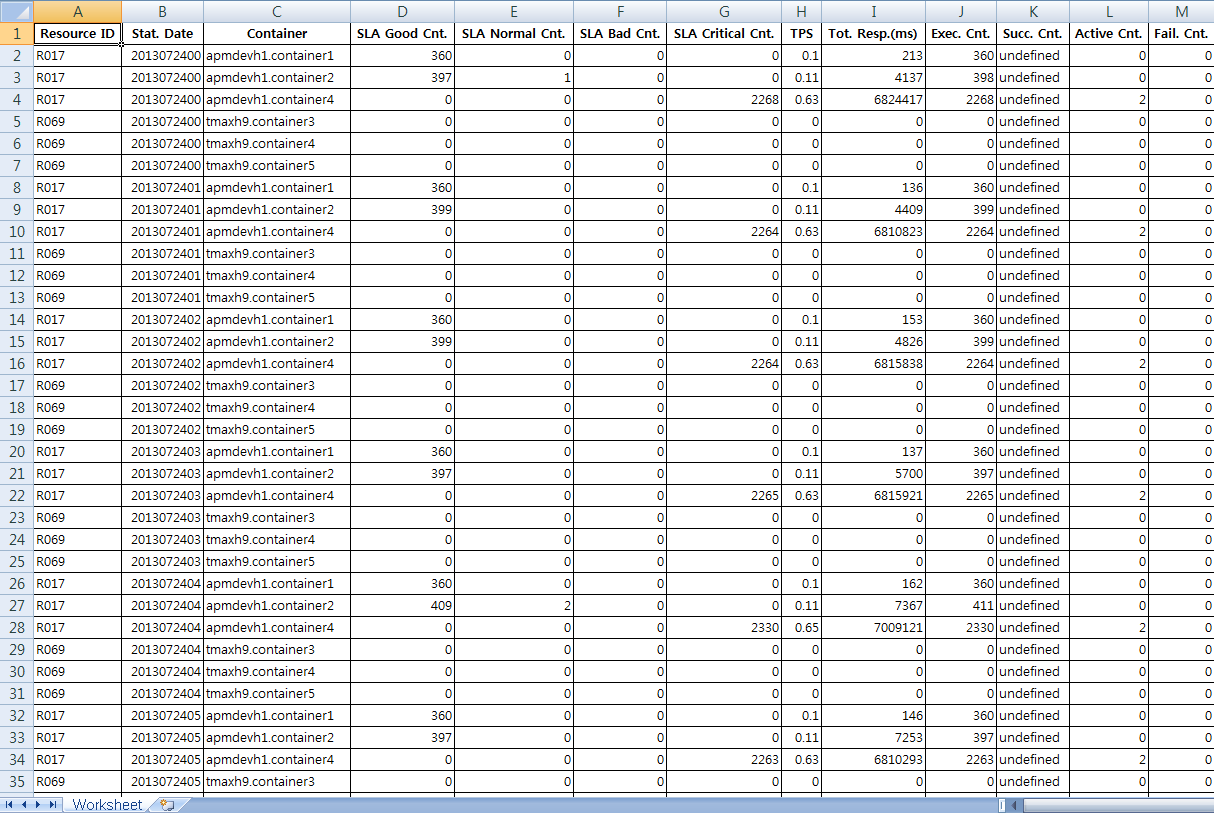Image resolution: width=1214 pixels, height=813 pixels.
Task: Select the Exec. Cnt. cell showing 398
Action: click(961, 77)
